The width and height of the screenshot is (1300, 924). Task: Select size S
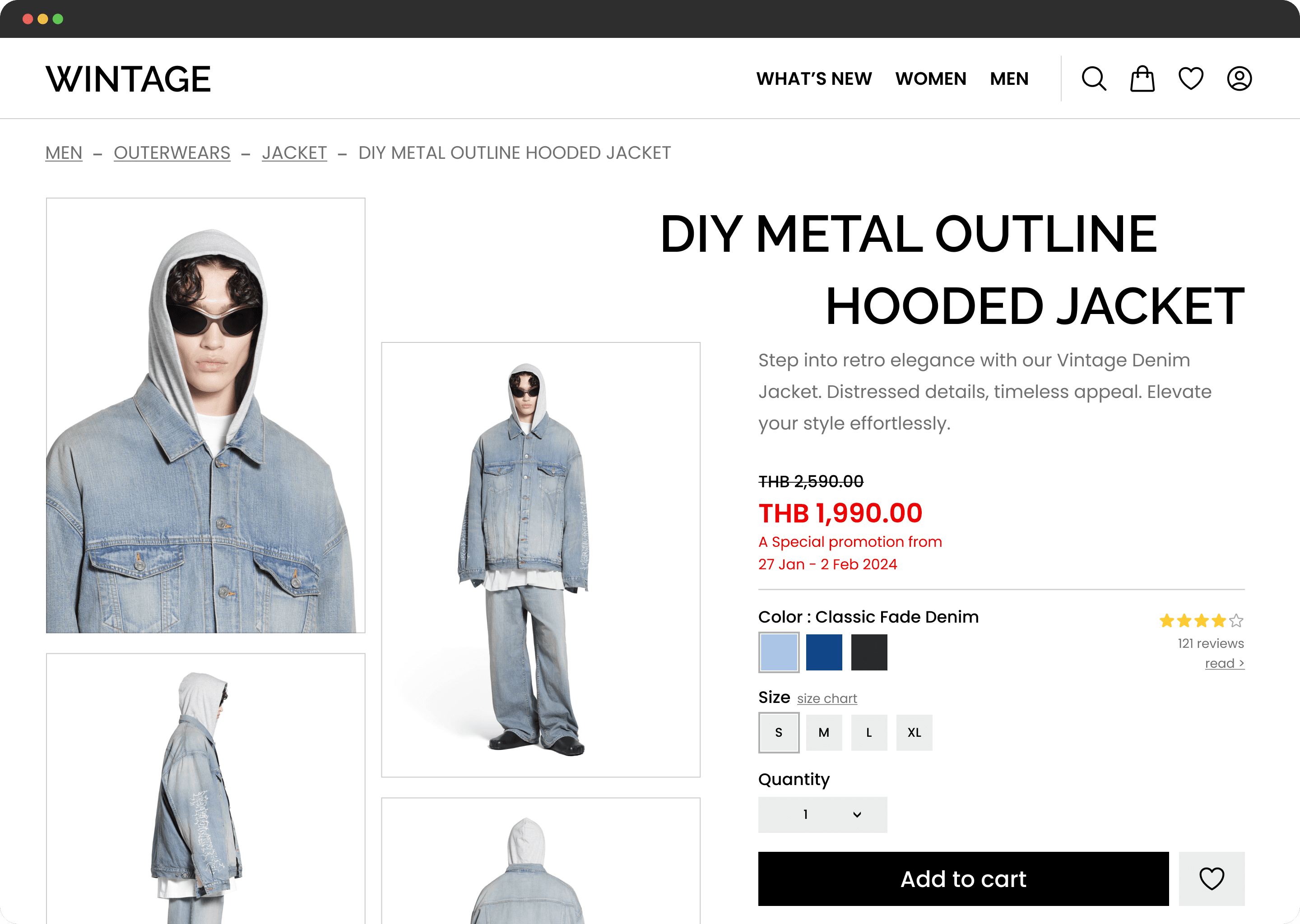tap(779, 732)
